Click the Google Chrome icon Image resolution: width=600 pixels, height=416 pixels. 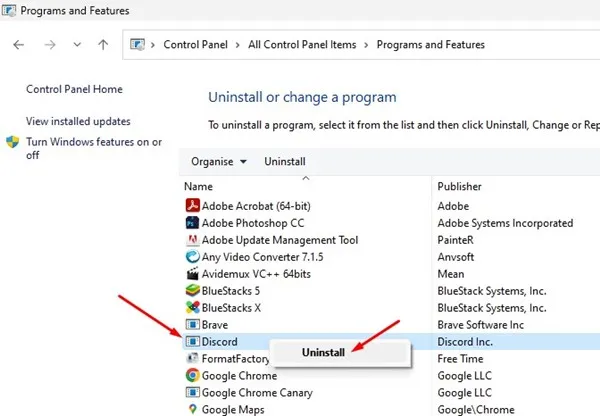point(192,375)
